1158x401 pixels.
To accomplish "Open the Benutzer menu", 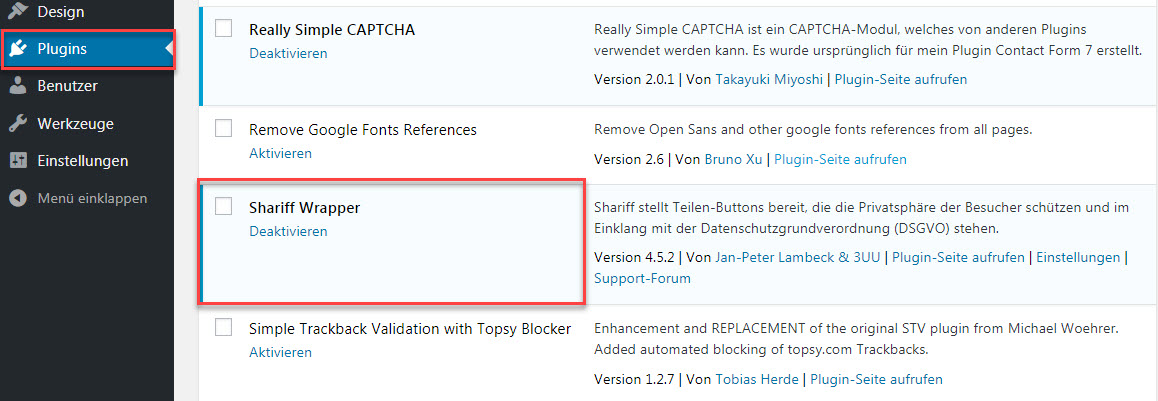I will point(67,86).
